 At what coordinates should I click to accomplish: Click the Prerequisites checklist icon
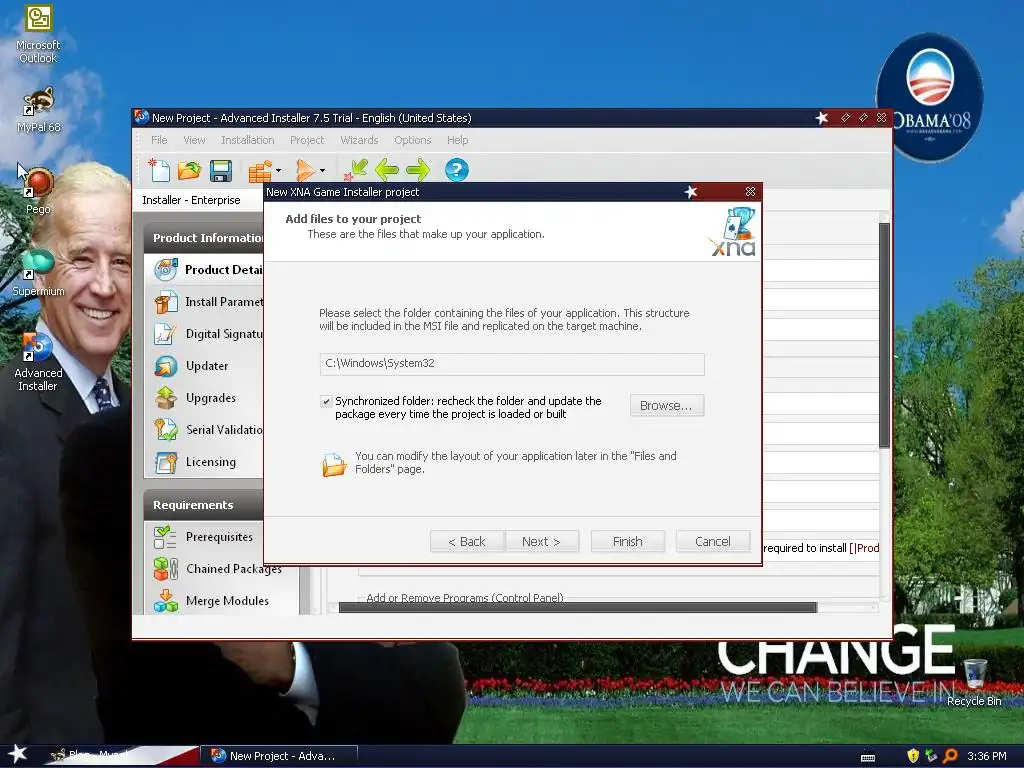[165, 537]
